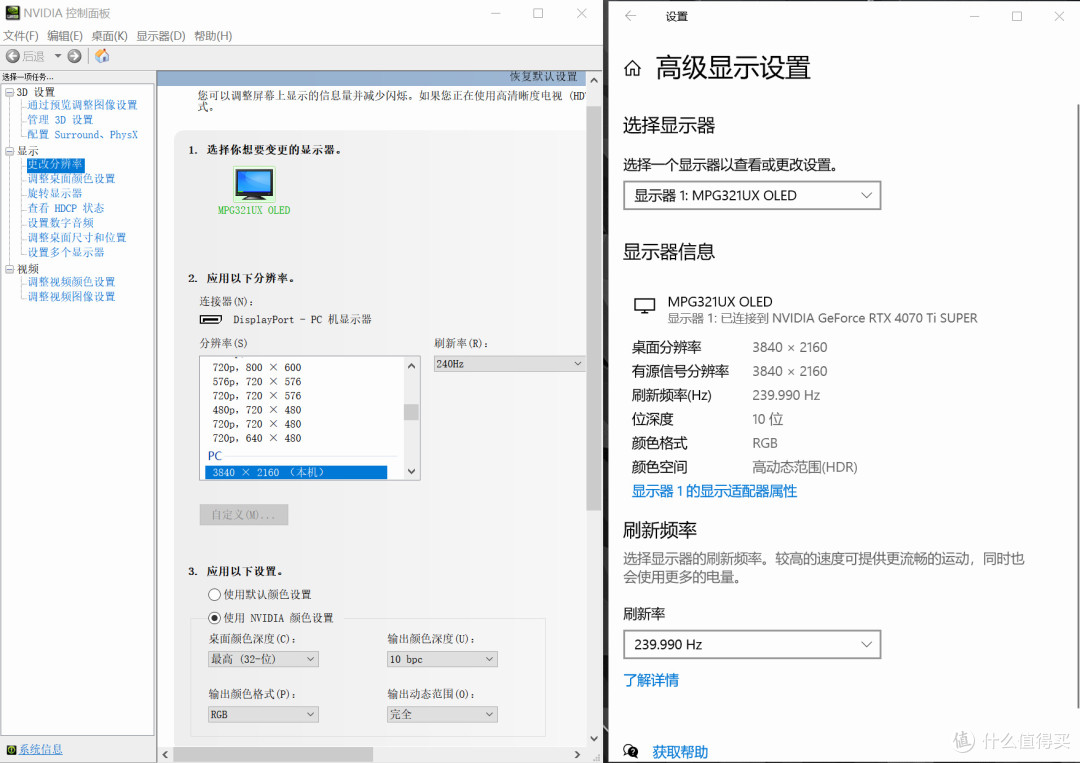1080x763 pixels.
Task: Click resolution list scroll-up arrow
Action: coord(411,366)
